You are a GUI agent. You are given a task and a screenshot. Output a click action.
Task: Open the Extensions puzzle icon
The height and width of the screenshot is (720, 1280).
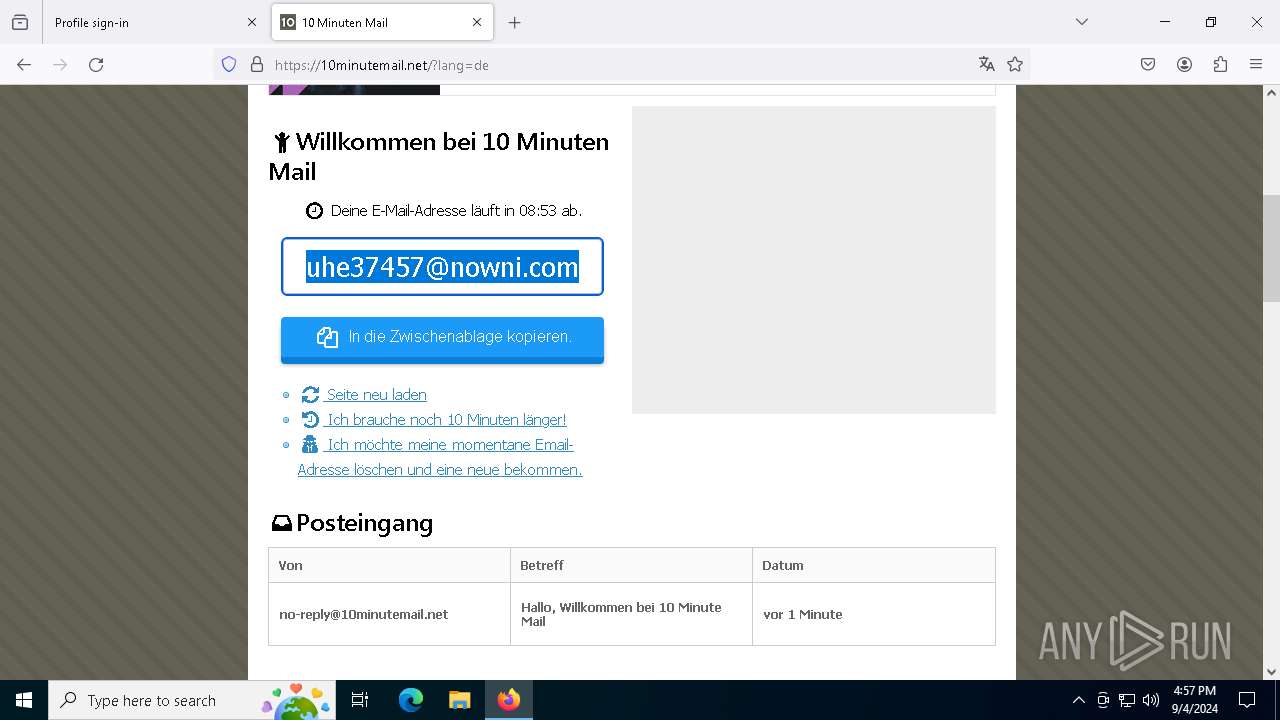pos(1220,64)
